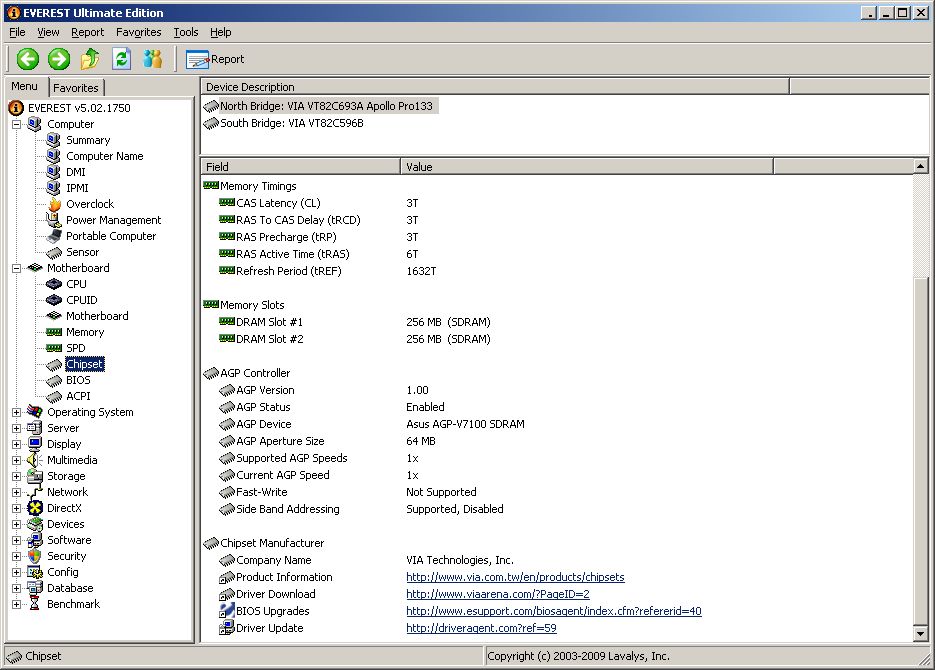Screen dimensions: 935x670
Task: Select Portable Computer entry
Action: coord(111,236)
